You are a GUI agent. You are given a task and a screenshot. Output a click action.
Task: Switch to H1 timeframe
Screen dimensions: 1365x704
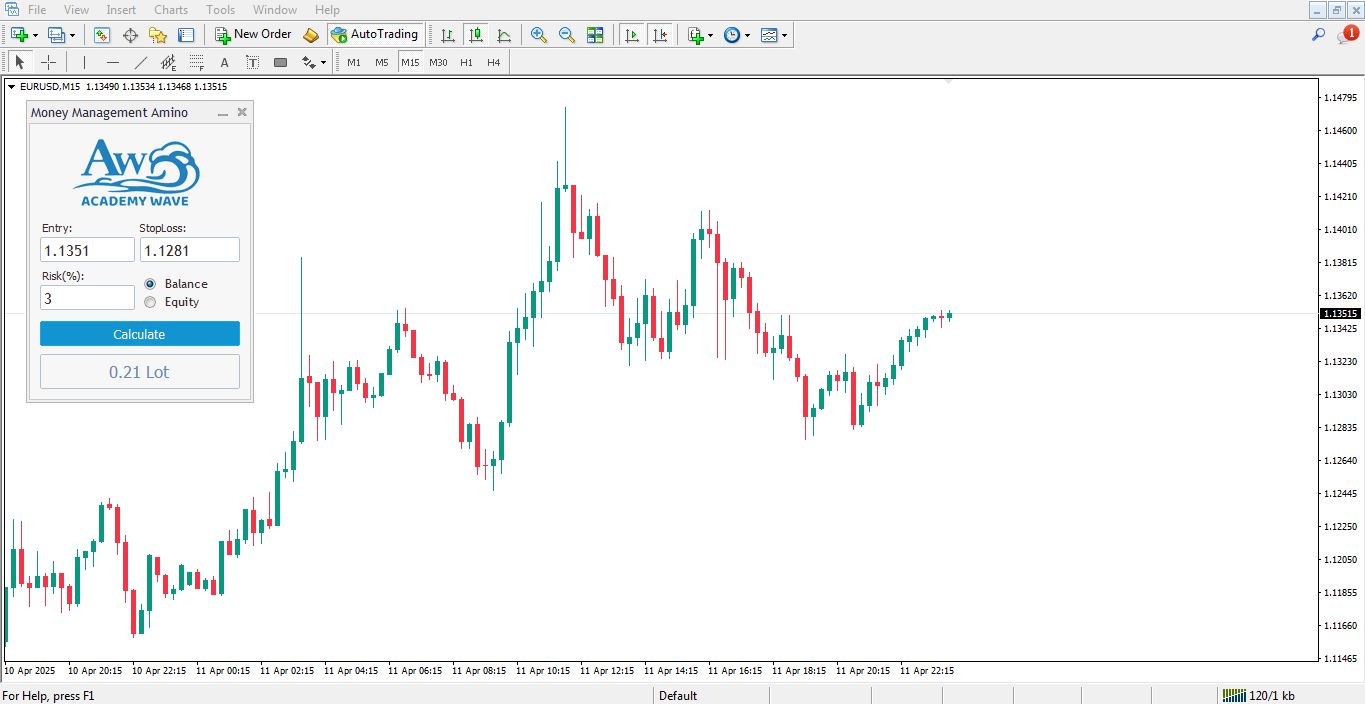point(466,62)
